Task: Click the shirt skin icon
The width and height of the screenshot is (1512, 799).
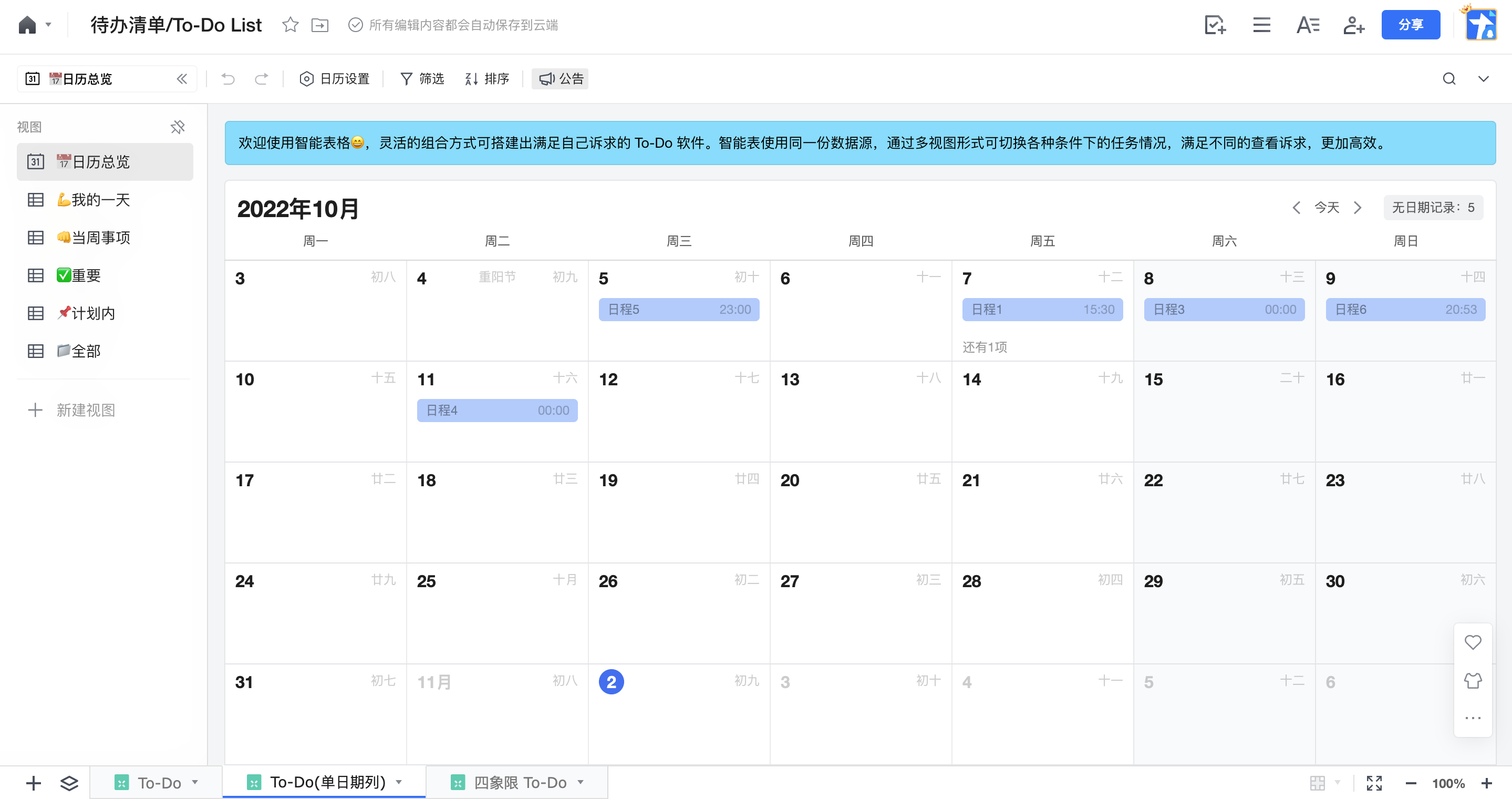Action: click(1473, 680)
